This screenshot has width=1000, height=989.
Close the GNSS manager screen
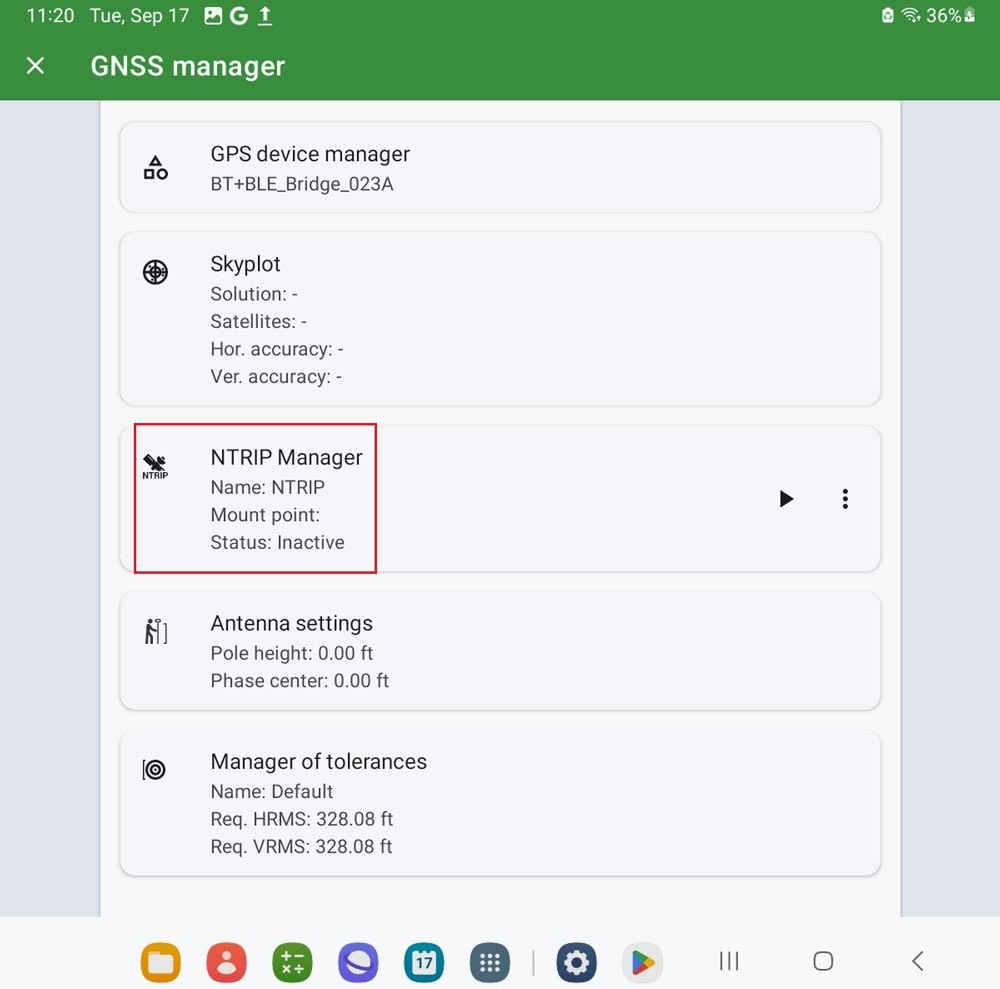coord(35,66)
